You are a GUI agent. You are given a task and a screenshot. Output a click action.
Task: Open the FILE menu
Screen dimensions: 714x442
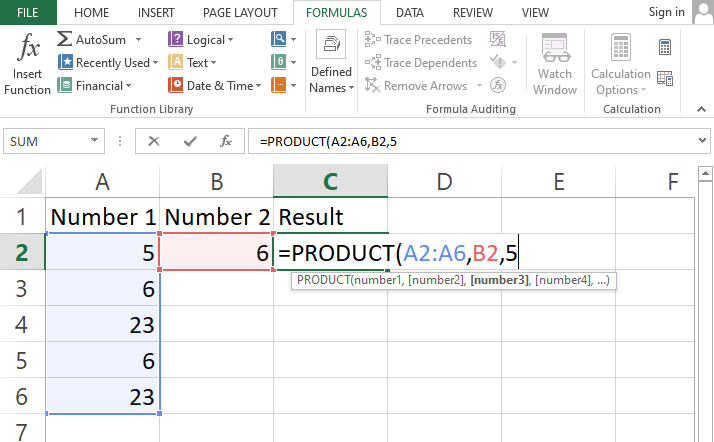28,12
